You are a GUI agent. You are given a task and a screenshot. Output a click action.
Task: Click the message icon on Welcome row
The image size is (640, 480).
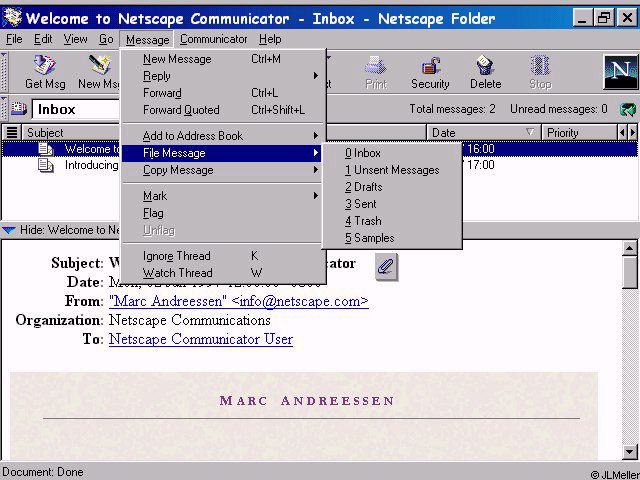(45, 149)
